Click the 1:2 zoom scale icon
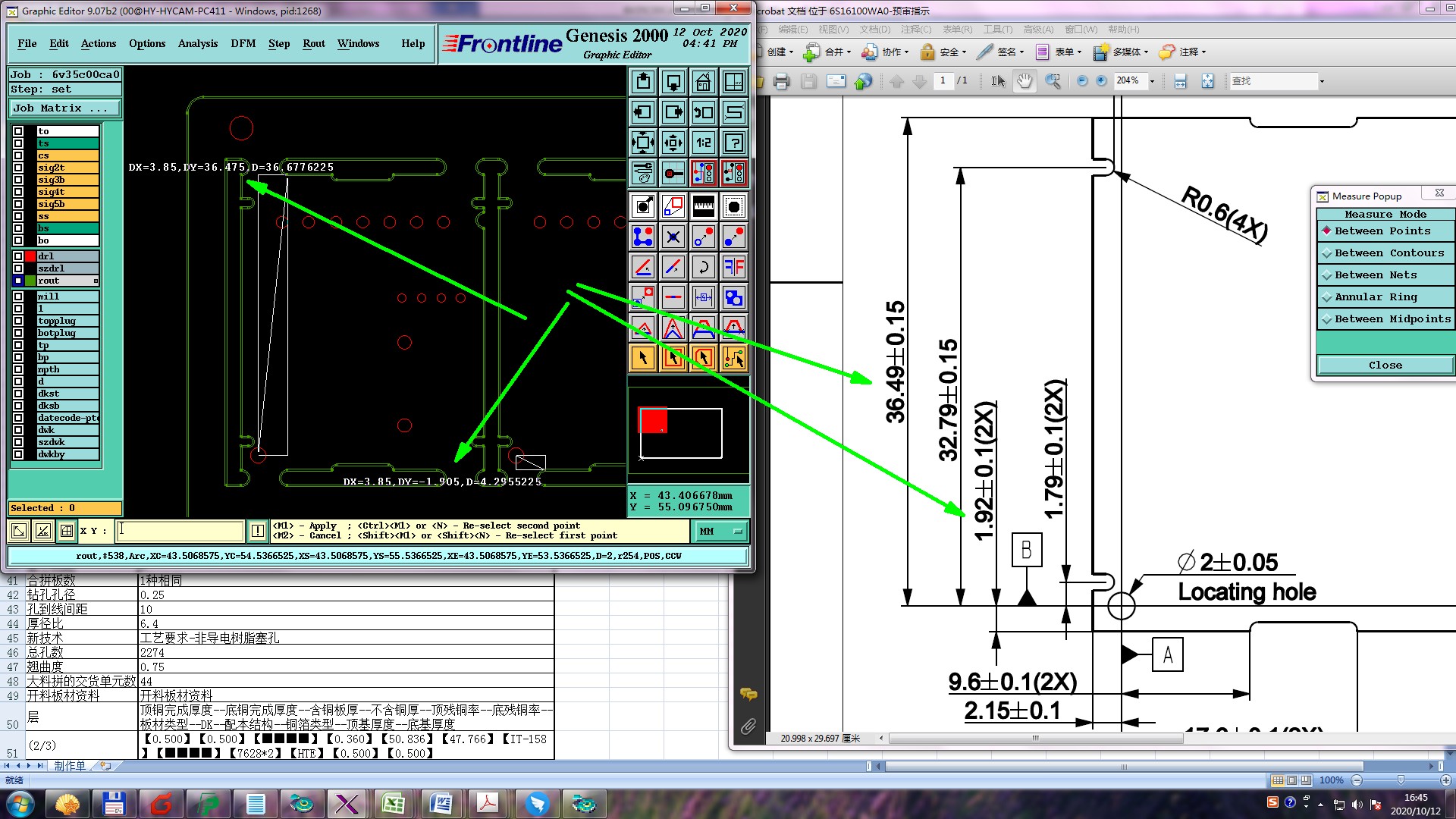The image size is (1456, 819). 703,143
